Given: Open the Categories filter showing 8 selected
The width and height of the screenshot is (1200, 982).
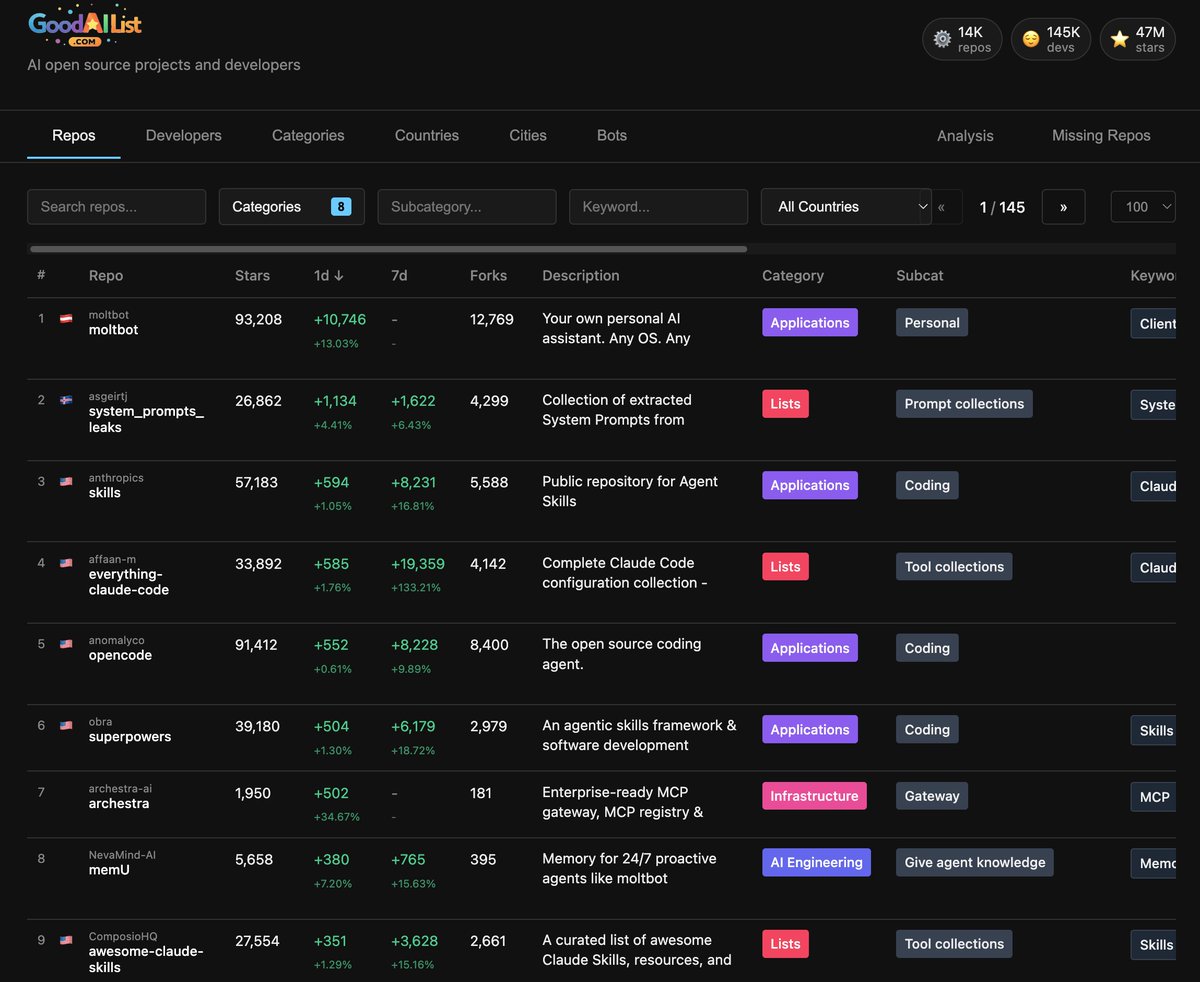Looking at the screenshot, I should [x=291, y=206].
